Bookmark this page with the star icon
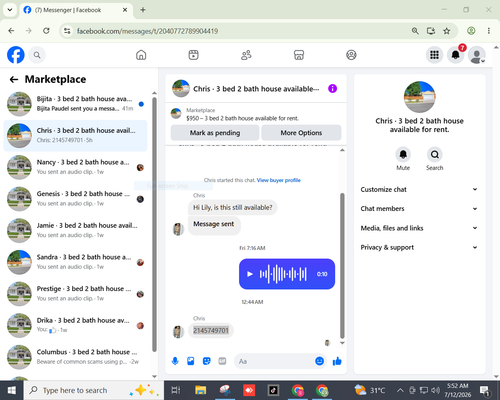 447,31
